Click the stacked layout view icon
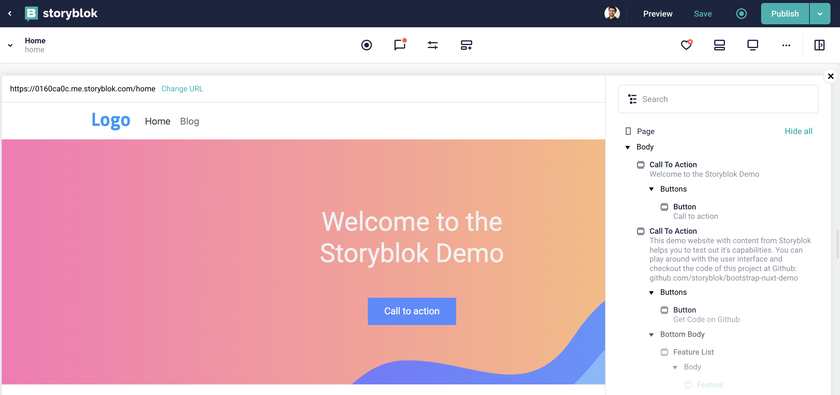 [719, 45]
